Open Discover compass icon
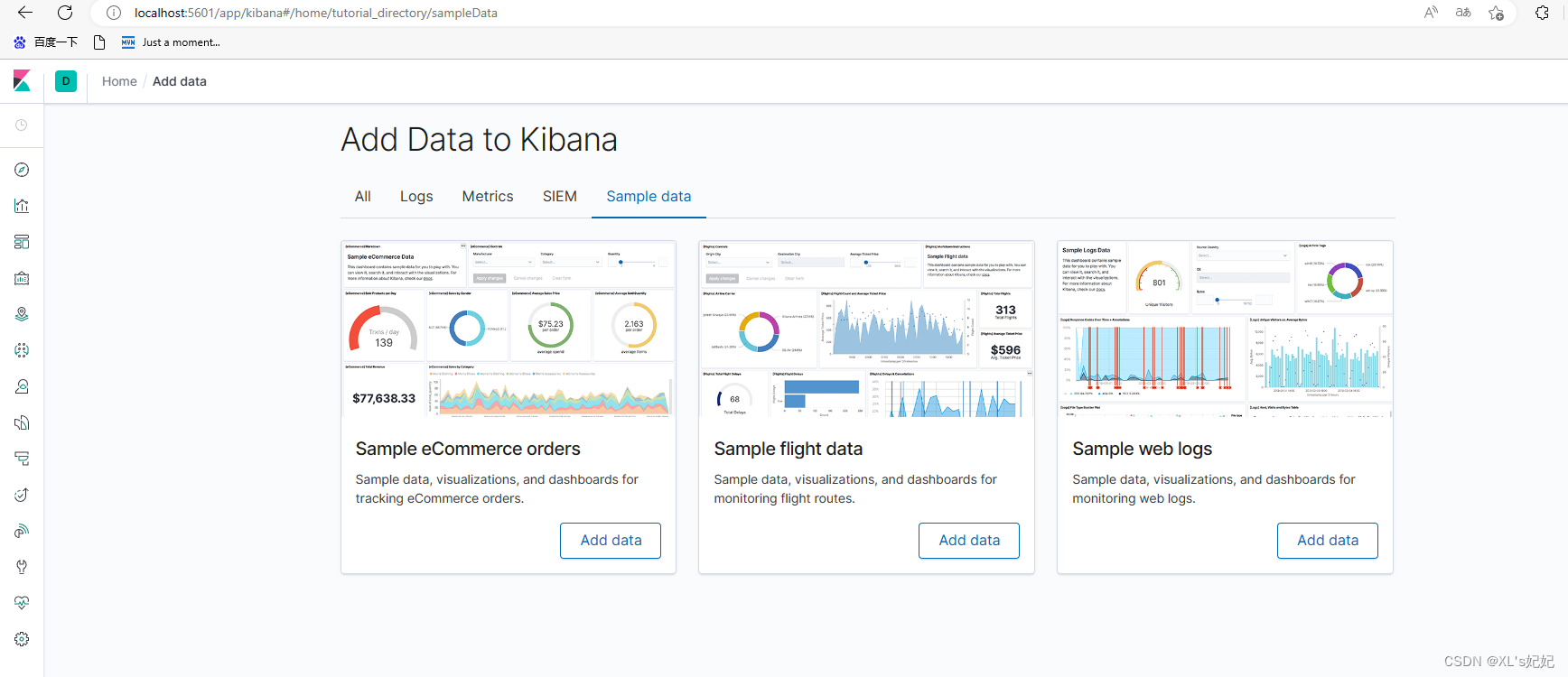 [22, 170]
